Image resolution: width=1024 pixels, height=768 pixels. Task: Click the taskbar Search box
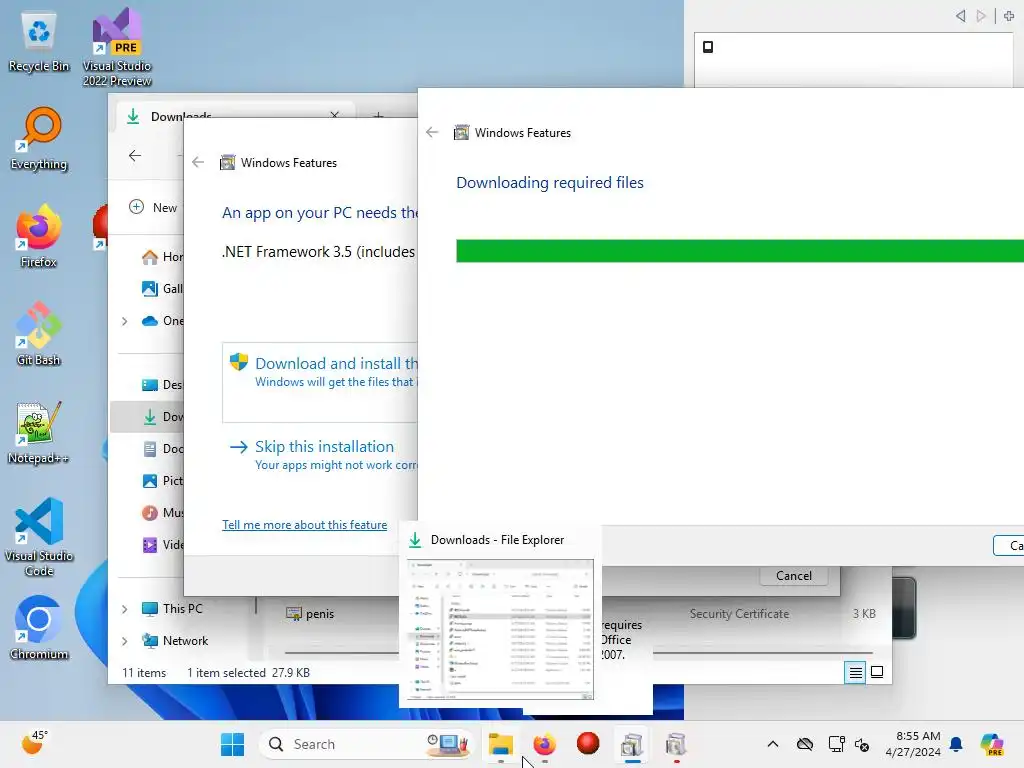tap(366, 744)
